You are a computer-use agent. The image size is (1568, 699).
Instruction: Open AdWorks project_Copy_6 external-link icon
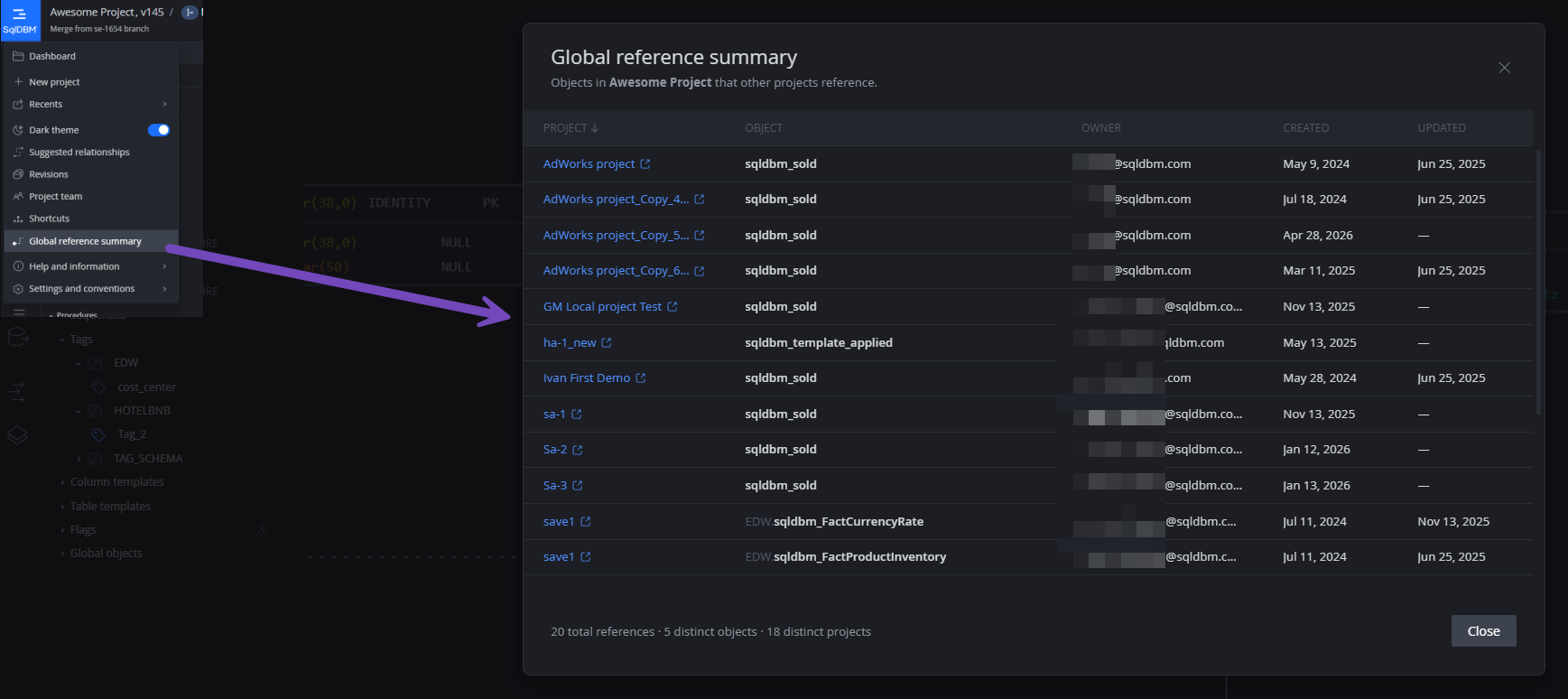699,271
